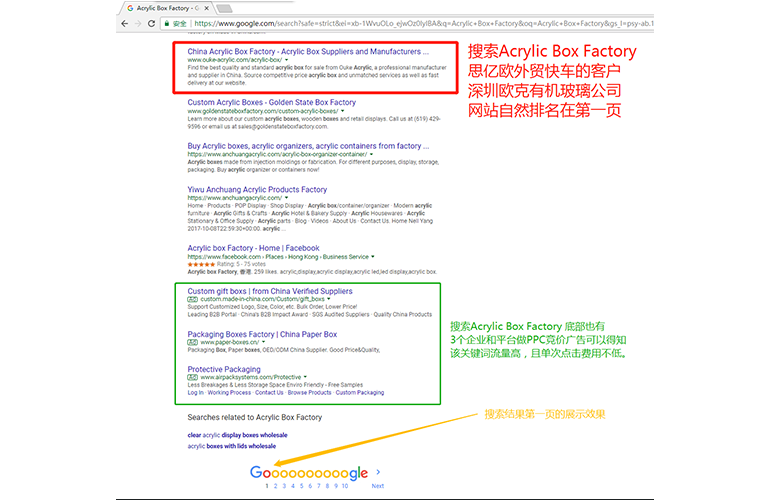
Task: Click the Google pagination logo
Action: [x=309, y=473]
